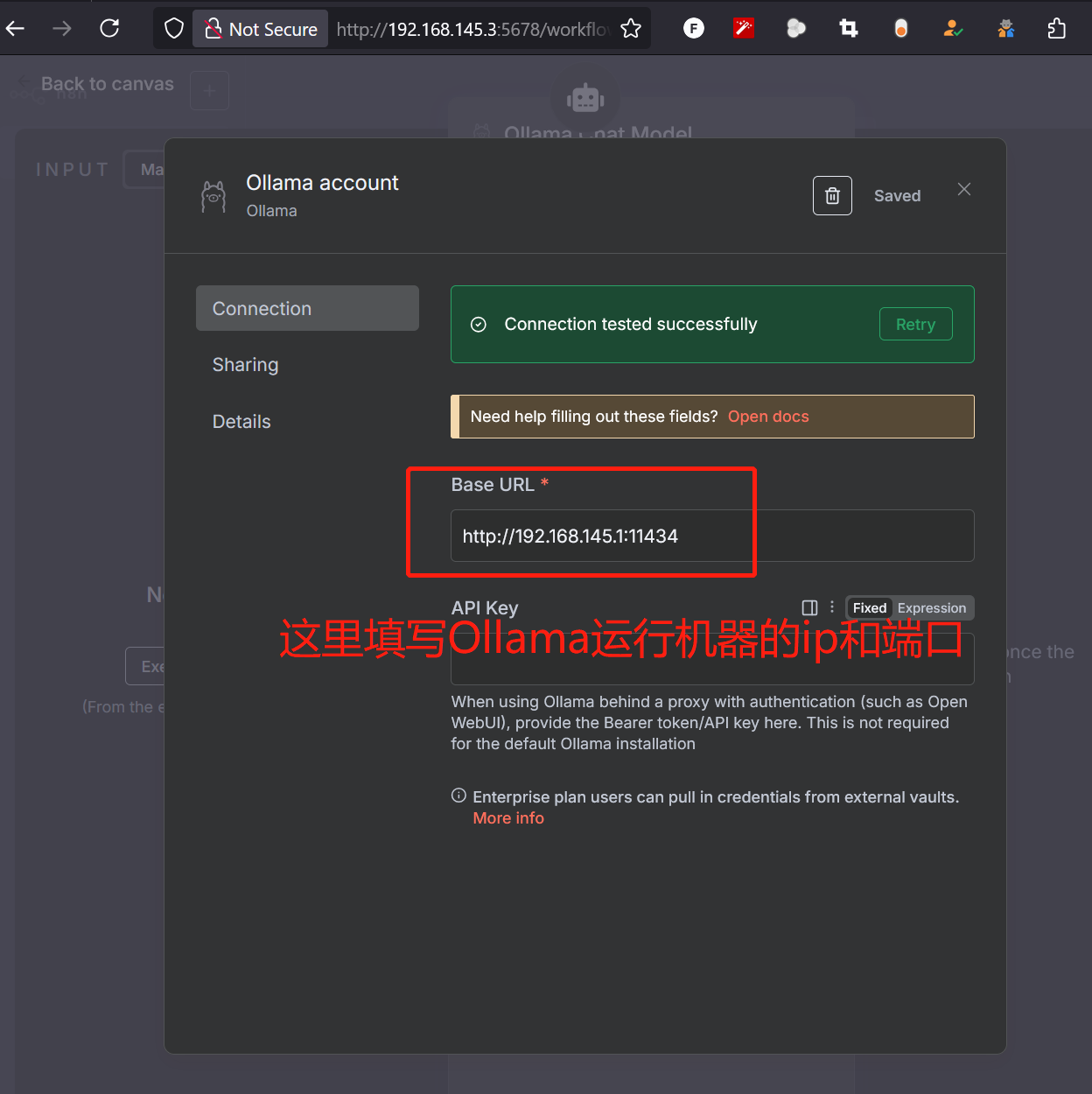
Task: Click the robot node icon on the canvas
Action: 585,99
